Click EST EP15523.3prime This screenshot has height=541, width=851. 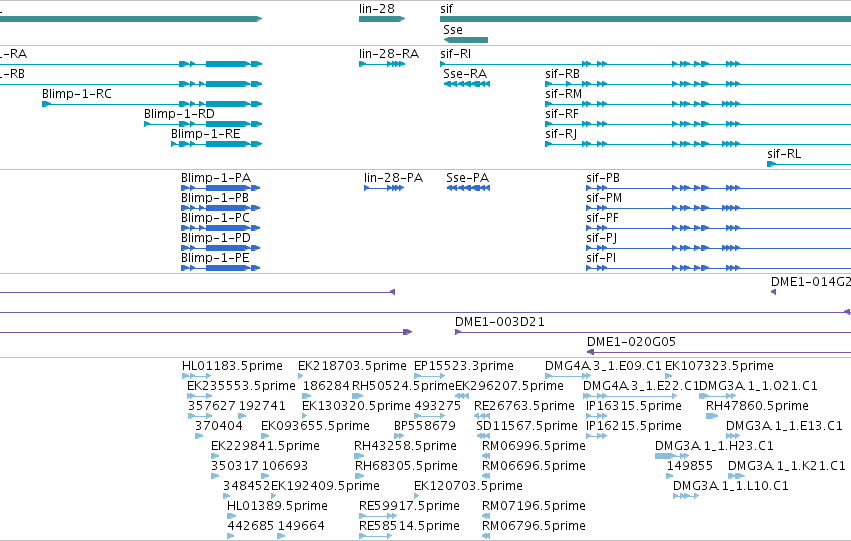point(463,366)
